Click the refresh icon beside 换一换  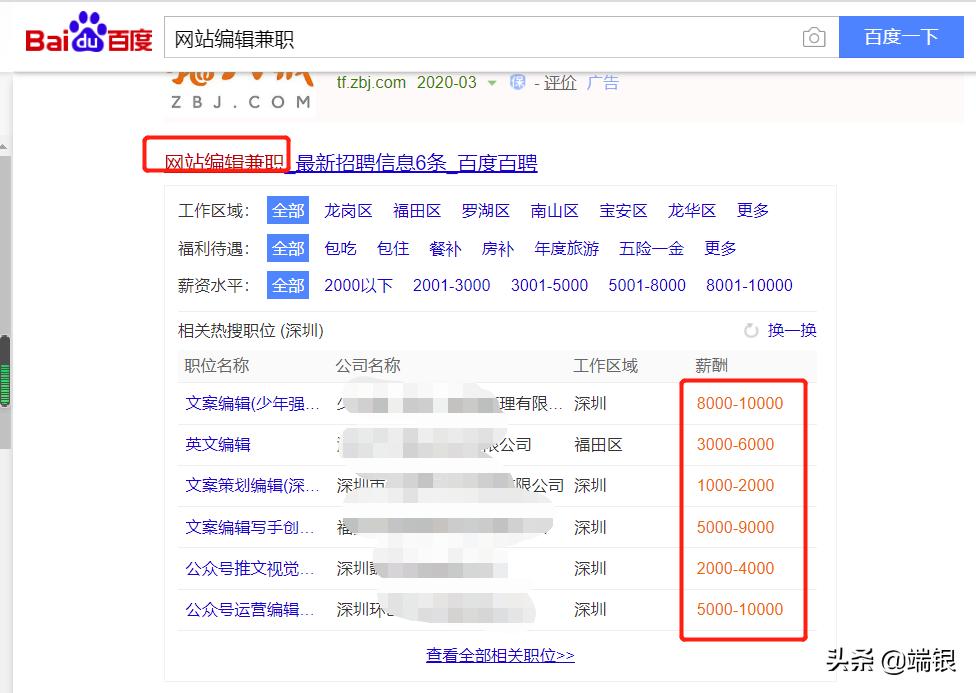tap(751, 330)
